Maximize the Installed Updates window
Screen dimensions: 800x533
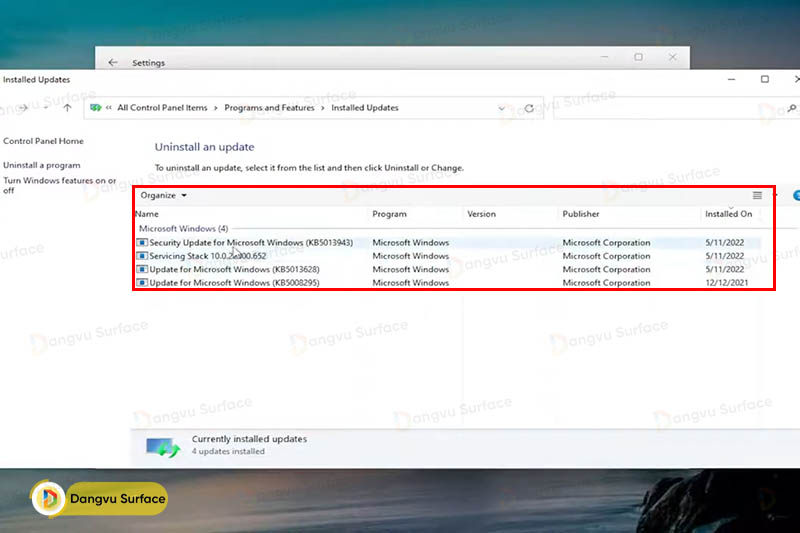[x=764, y=79]
